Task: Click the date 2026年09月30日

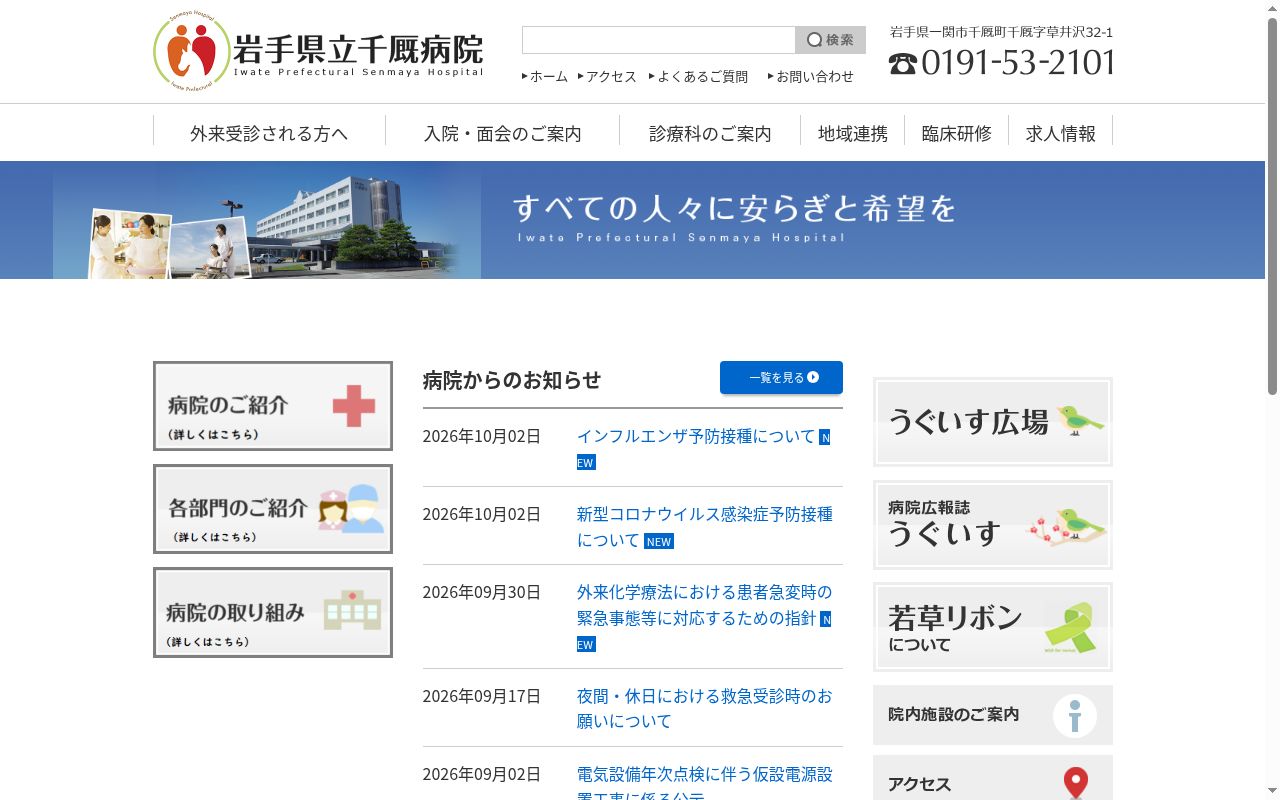Action: (481, 592)
